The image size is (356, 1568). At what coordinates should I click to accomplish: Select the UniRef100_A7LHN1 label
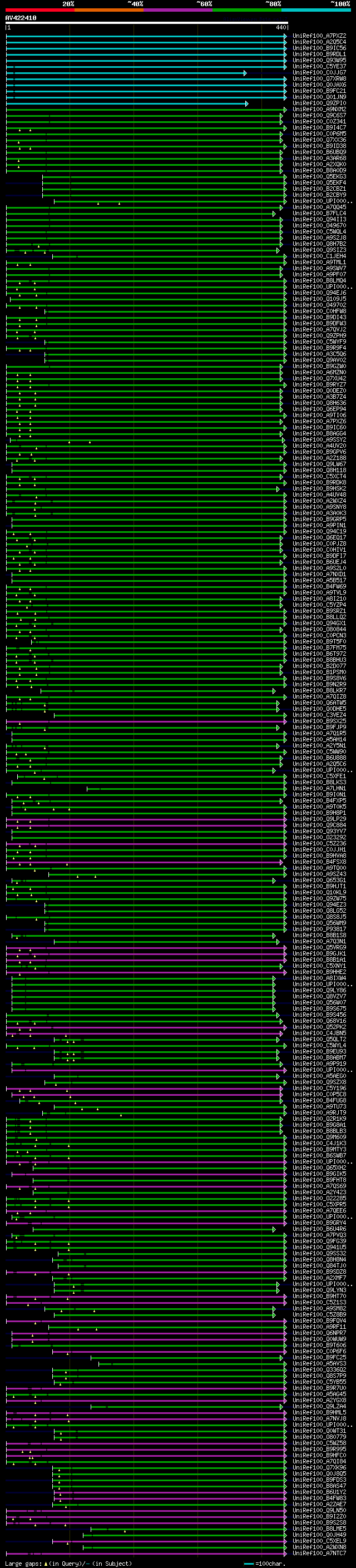coord(319,788)
